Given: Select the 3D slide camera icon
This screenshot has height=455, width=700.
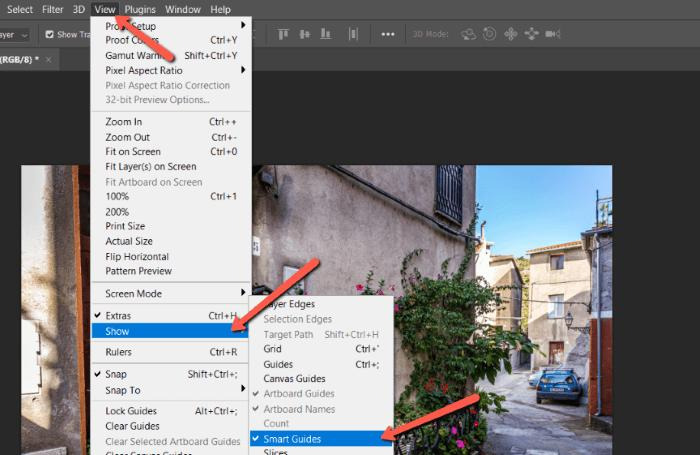Looking at the screenshot, I should tap(531, 34).
